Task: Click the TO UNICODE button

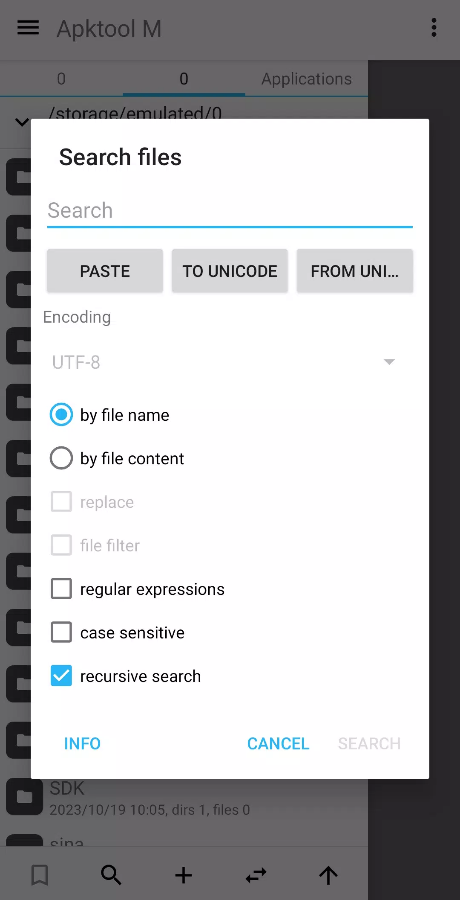Action: (x=230, y=271)
